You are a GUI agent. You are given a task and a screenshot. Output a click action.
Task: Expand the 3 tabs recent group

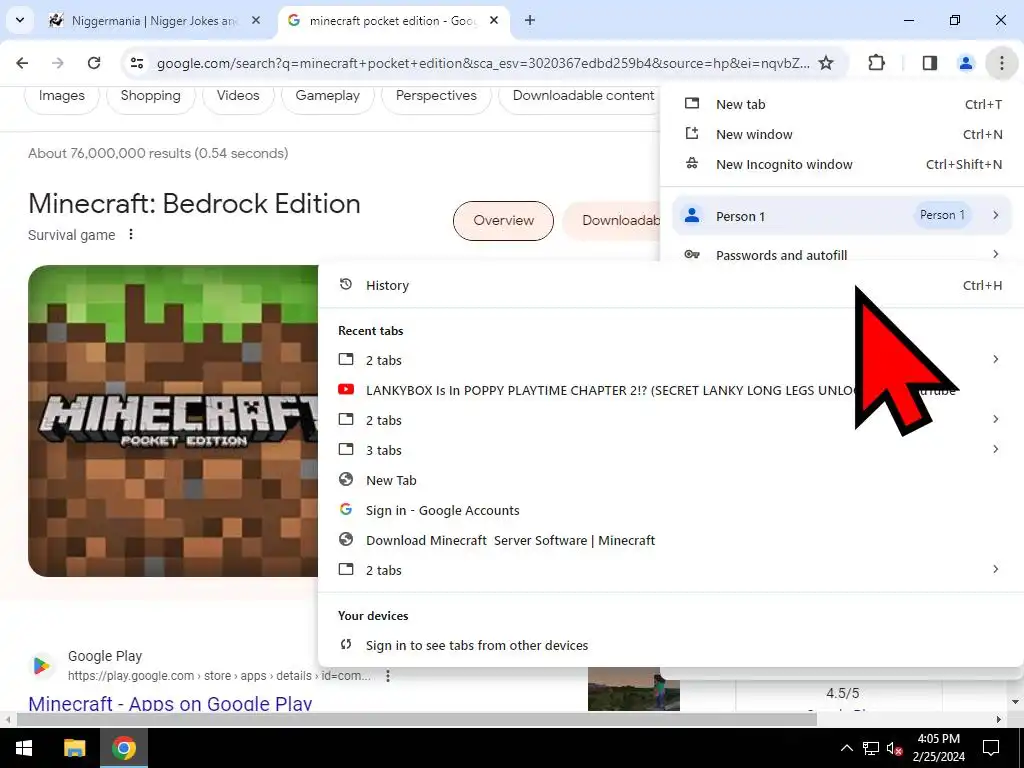(670, 450)
